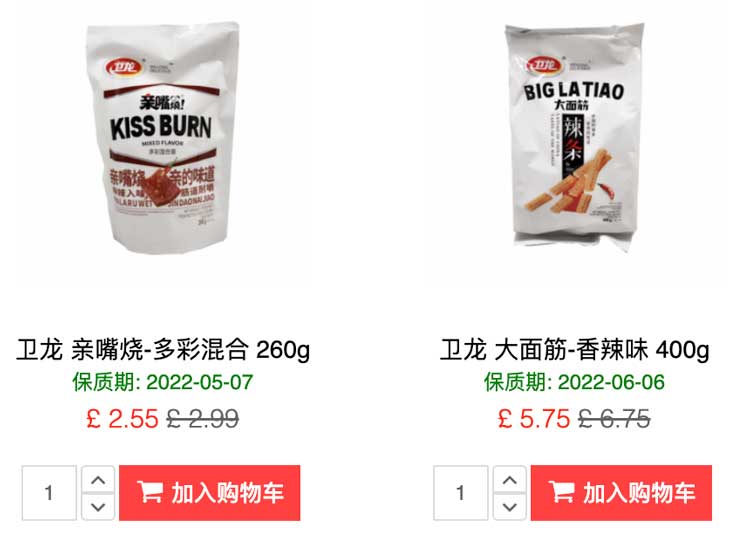750x537 pixels.
Task: Decrease quantity for 亲嘴烧 260g with down arrow
Action: pos(98,506)
